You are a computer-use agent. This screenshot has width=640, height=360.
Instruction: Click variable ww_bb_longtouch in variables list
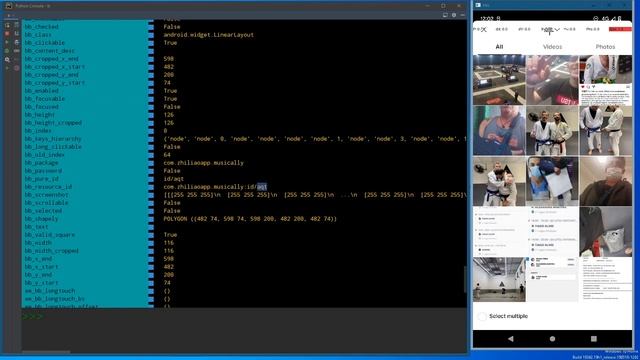pyautogui.click(x=49, y=291)
